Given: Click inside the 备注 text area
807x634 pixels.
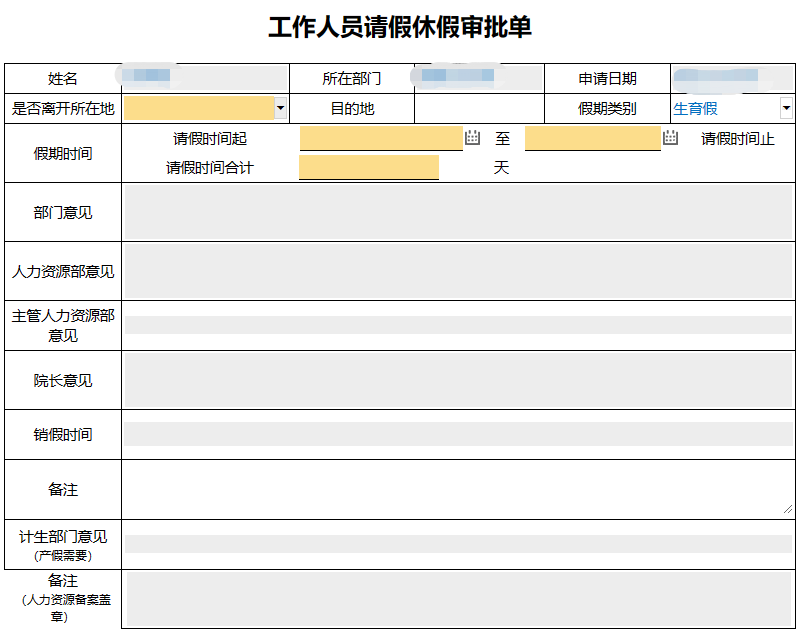Looking at the screenshot, I should click(x=458, y=489).
